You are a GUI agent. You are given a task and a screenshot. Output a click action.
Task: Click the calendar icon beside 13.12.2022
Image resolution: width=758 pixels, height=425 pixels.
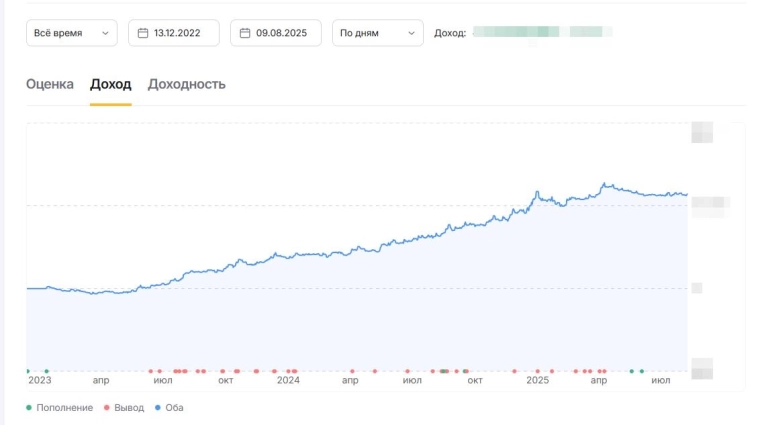[143, 33]
